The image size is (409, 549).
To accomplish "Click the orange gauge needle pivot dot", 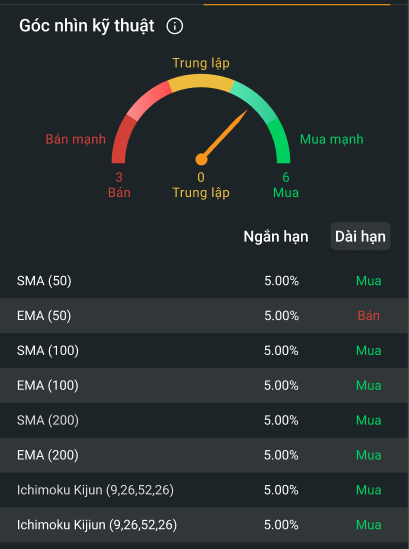I will point(201,159).
